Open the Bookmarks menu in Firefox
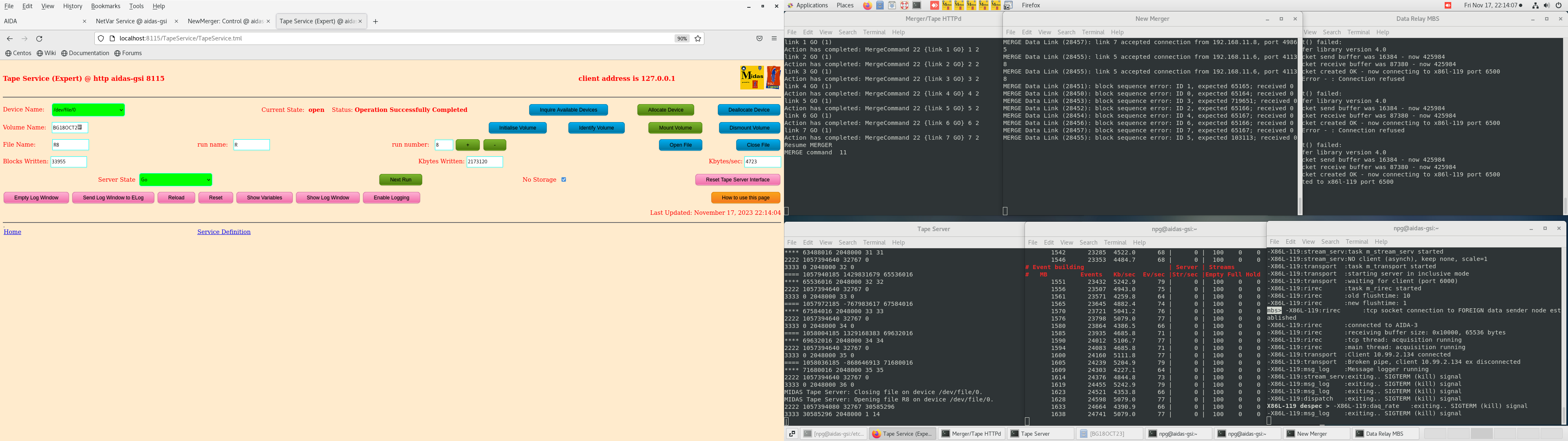The height and width of the screenshot is (441, 1568). coord(105,6)
